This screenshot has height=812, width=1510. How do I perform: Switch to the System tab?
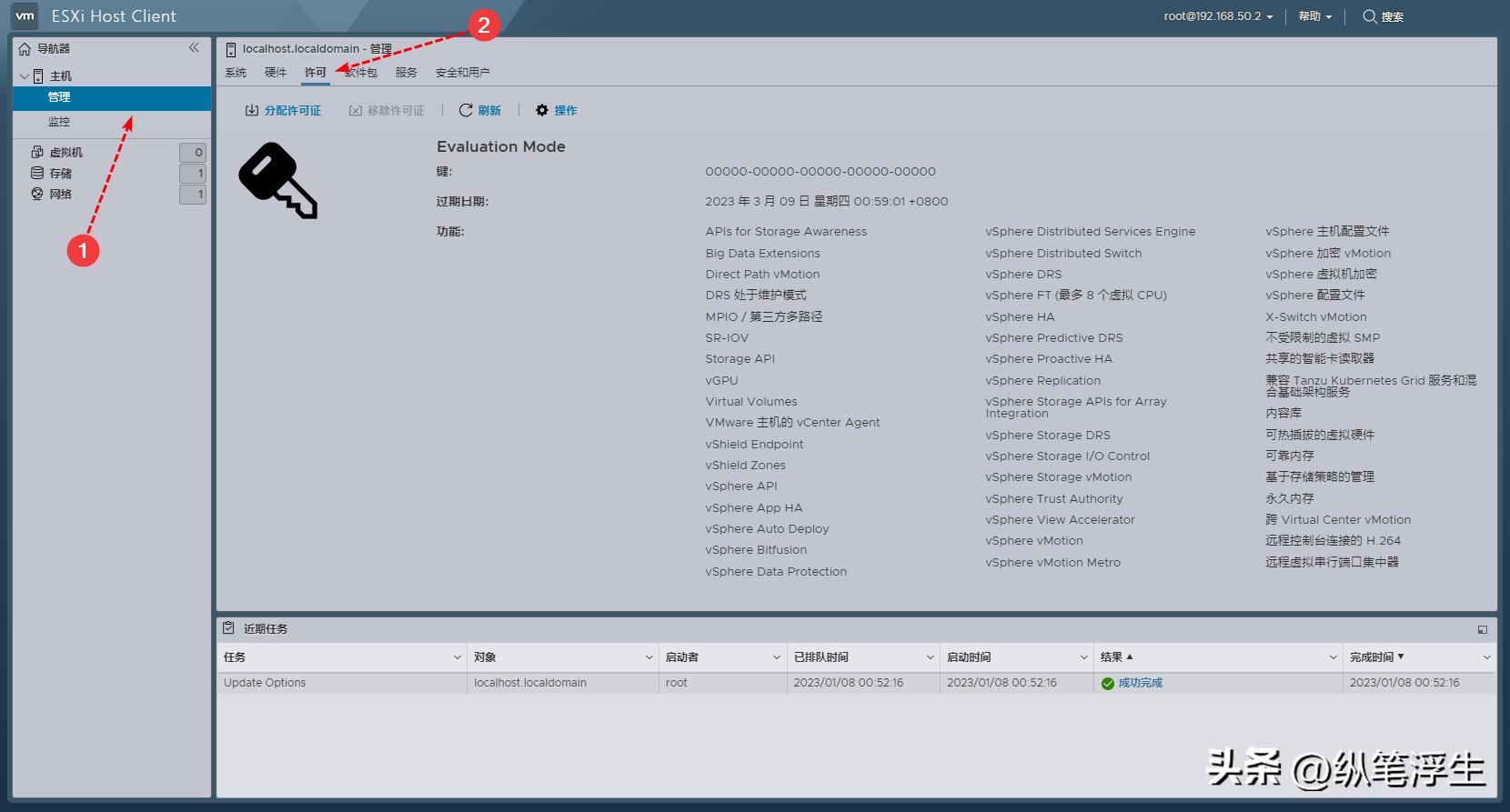[x=236, y=73]
